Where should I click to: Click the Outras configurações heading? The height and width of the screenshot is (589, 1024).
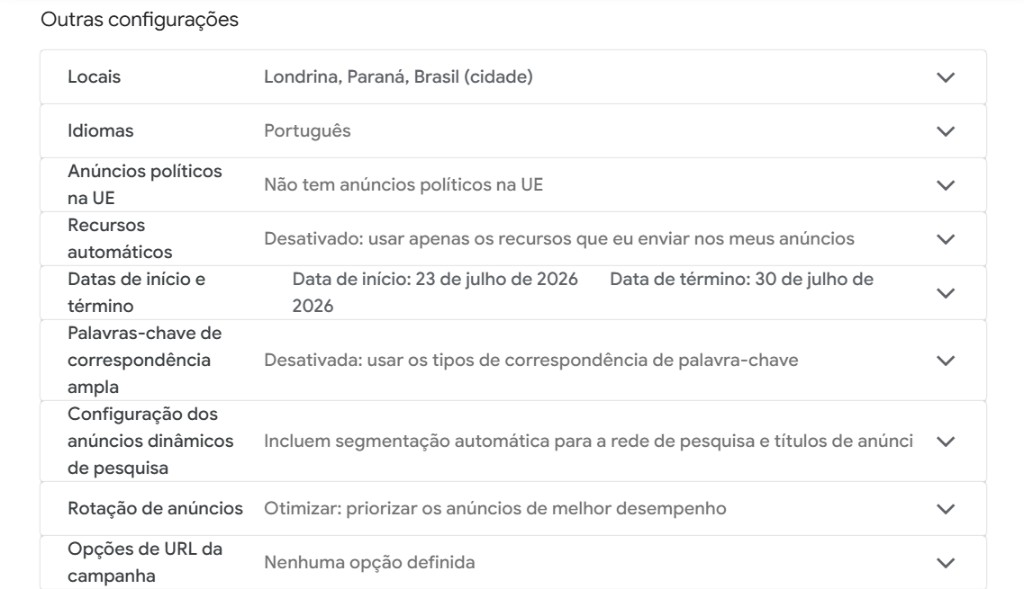pyautogui.click(x=139, y=20)
